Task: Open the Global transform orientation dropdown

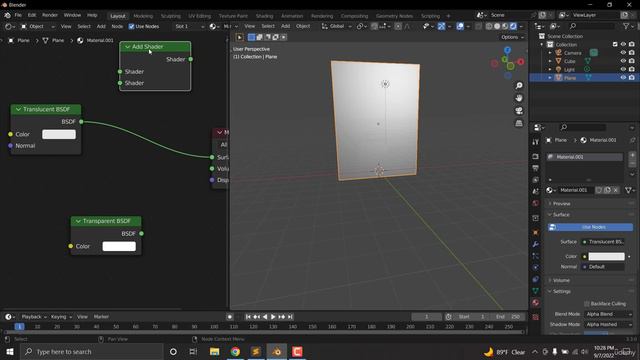Action: tap(336, 26)
